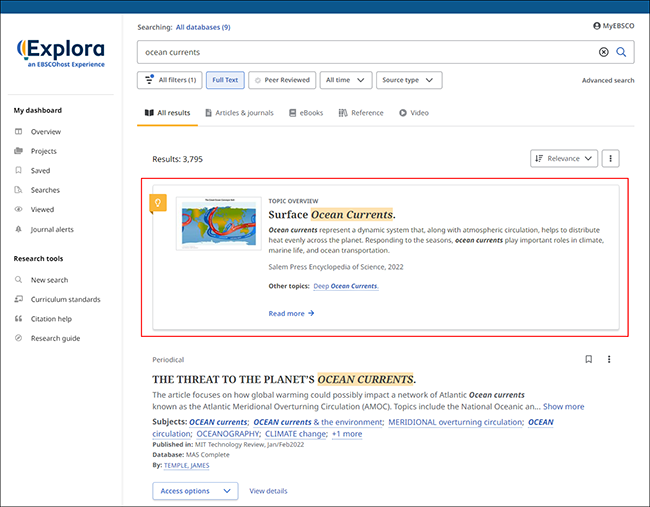Click the Salem Press Encyclopedia source text
Image resolution: width=650 pixels, height=507 pixels.
point(336,267)
